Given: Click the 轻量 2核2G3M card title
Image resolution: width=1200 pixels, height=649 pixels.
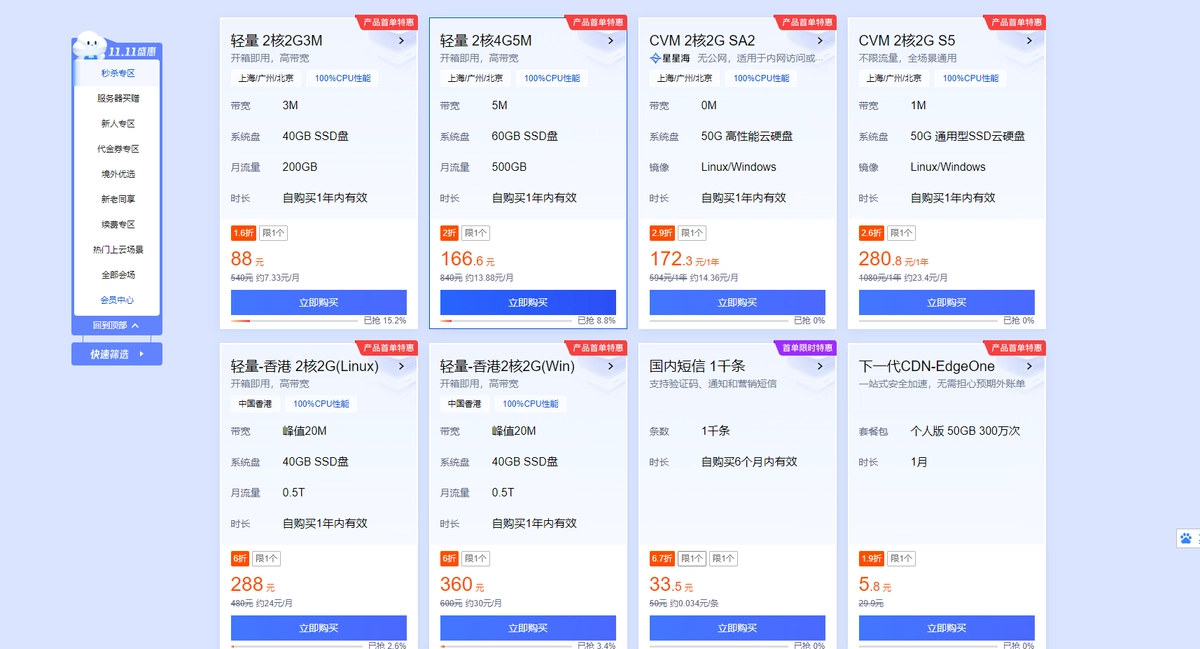Looking at the screenshot, I should (x=277, y=41).
